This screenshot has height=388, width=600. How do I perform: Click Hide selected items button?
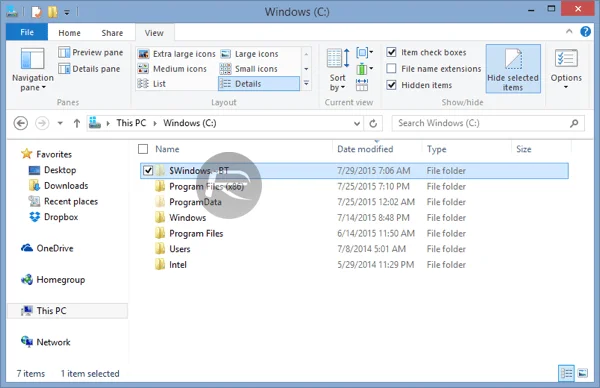pyautogui.click(x=513, y=69)
